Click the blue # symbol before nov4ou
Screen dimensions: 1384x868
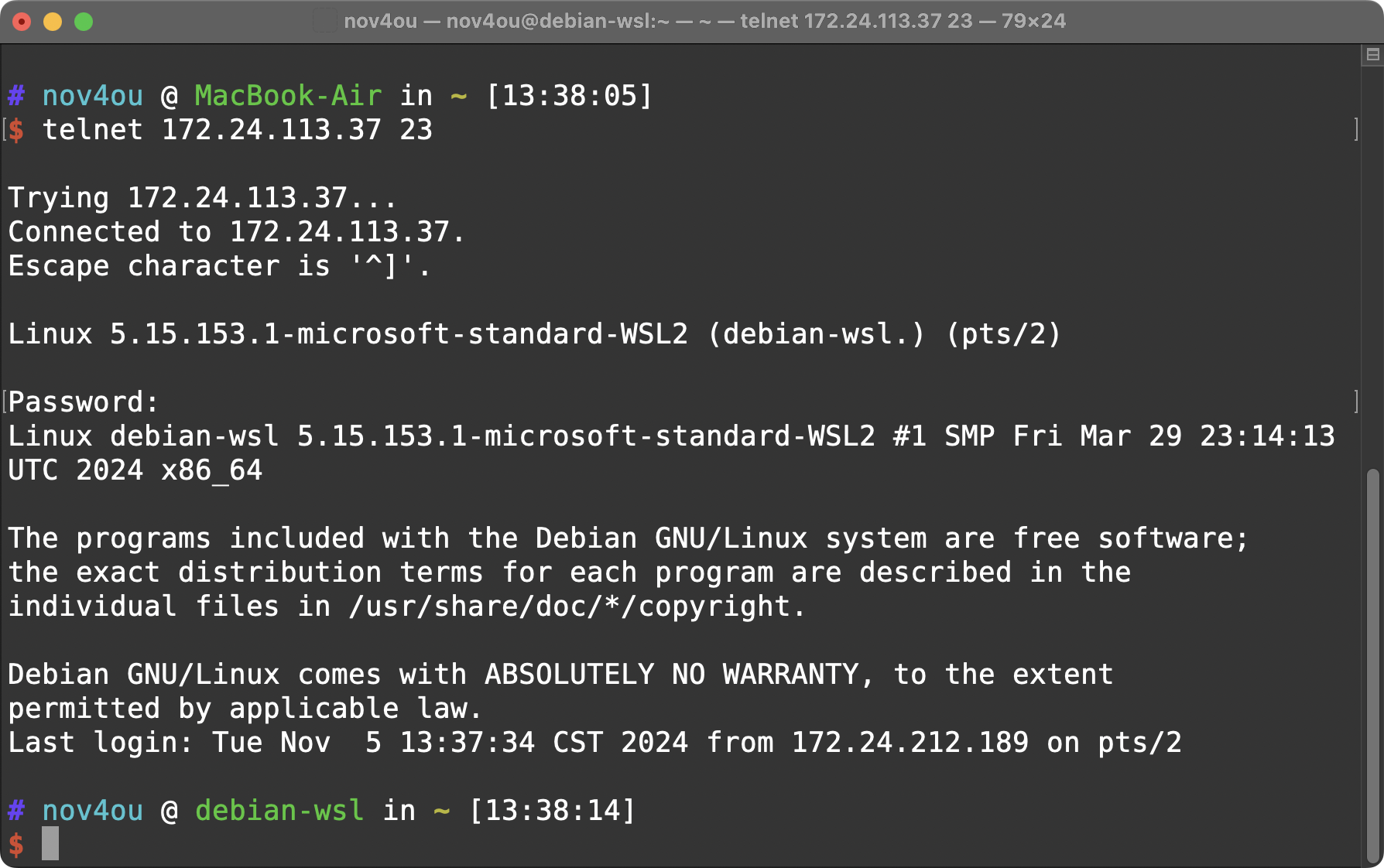(x=16, y=95)
